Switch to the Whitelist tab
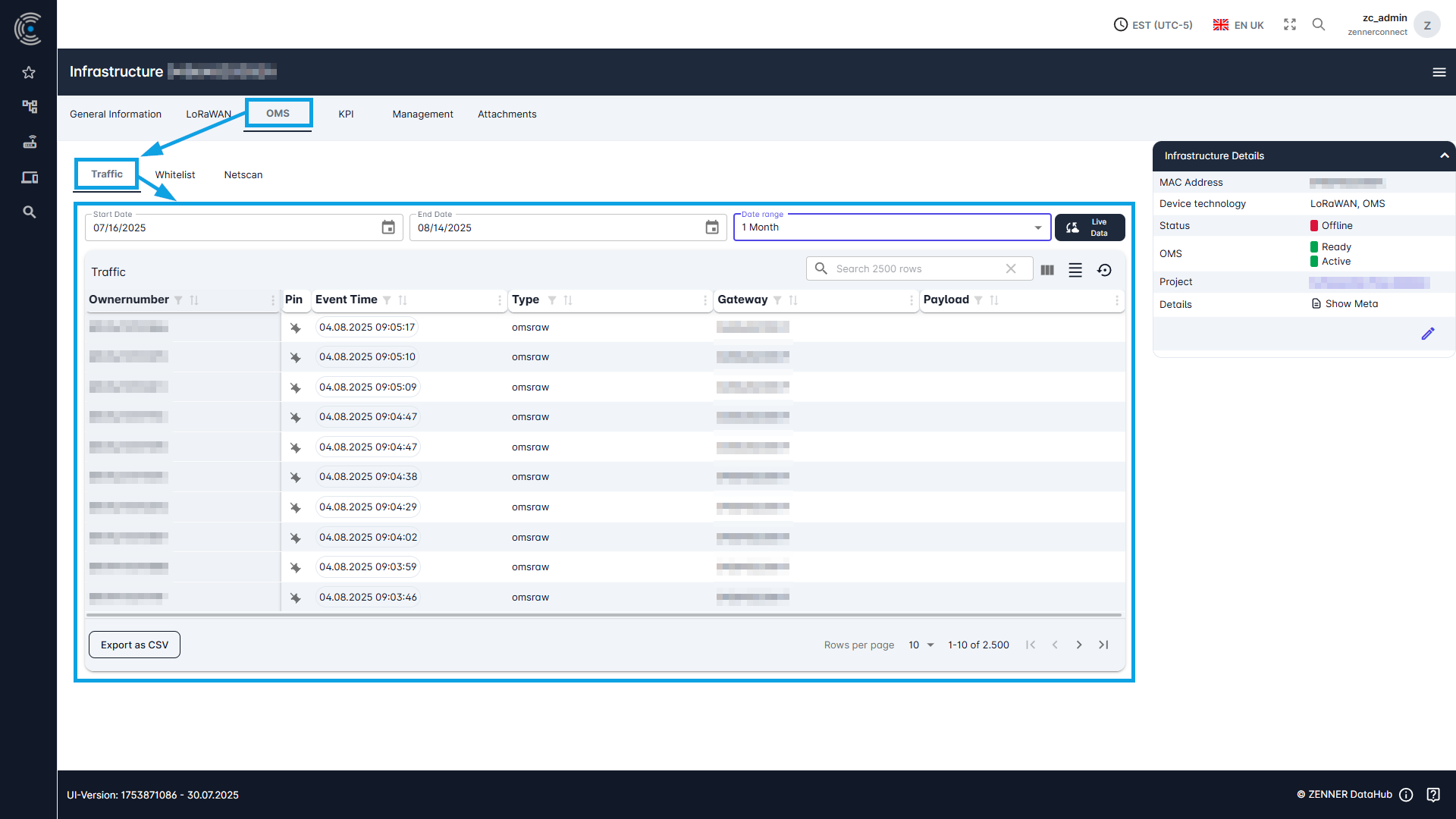Image resolution: width=1456 pixels, height=819 pixels. coord(174,174)
